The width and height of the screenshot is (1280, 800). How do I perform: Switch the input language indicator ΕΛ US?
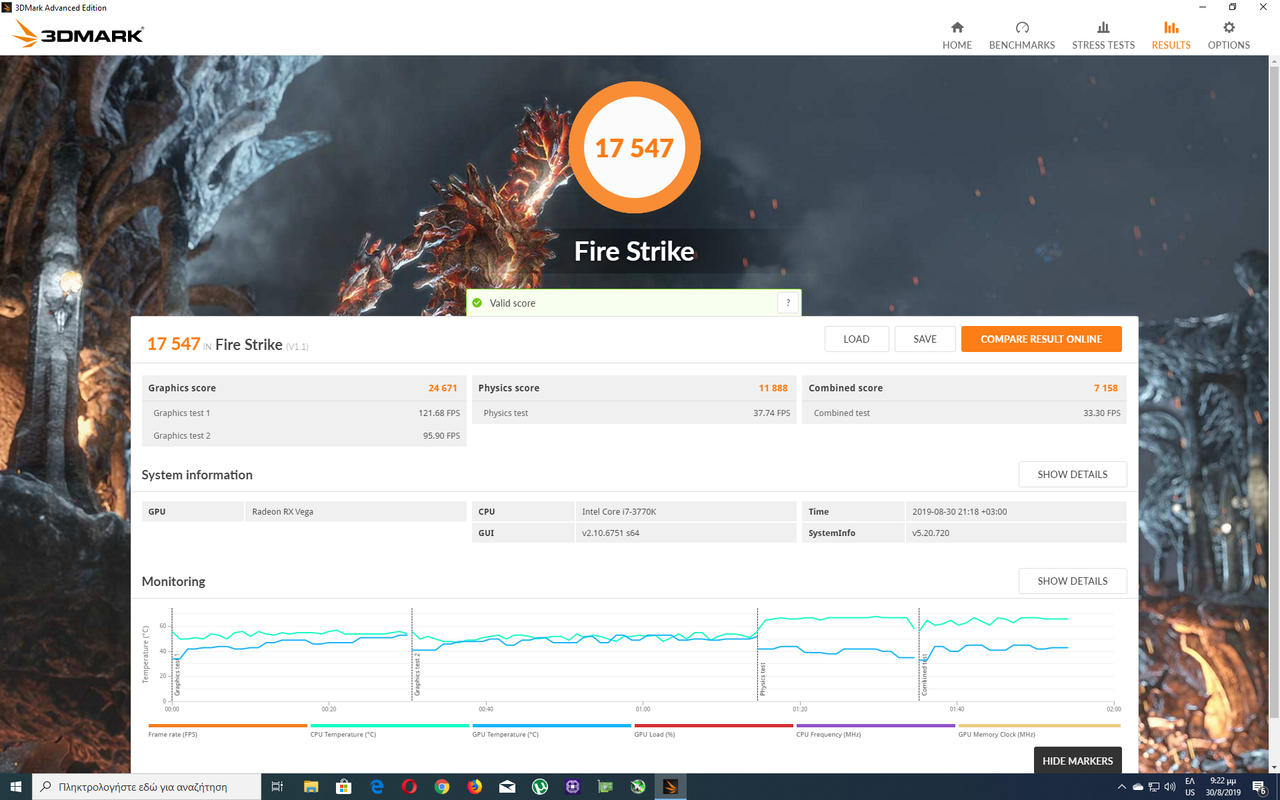pyautogui.click(x=1190, y=787)
